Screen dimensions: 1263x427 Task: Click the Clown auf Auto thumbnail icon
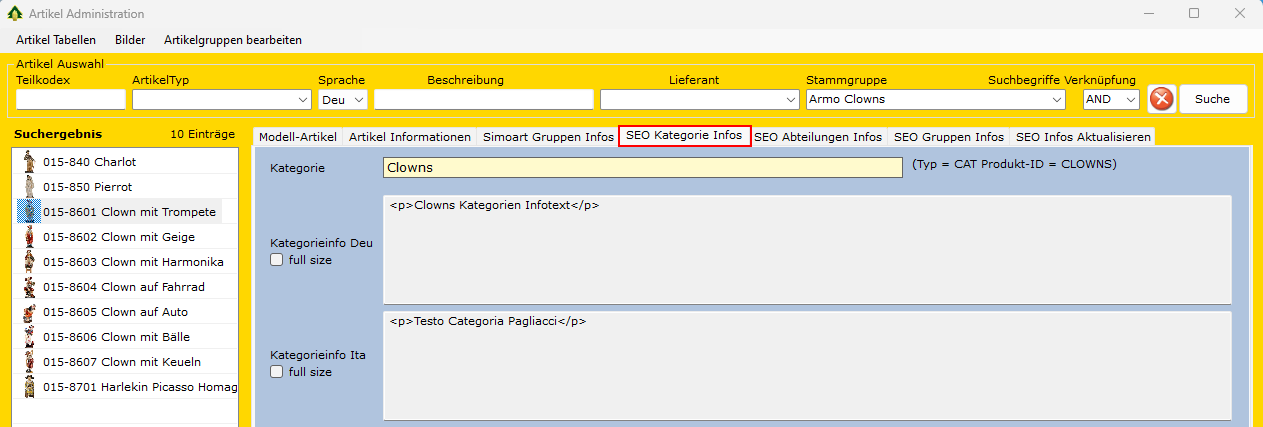[x=29, y=312]
